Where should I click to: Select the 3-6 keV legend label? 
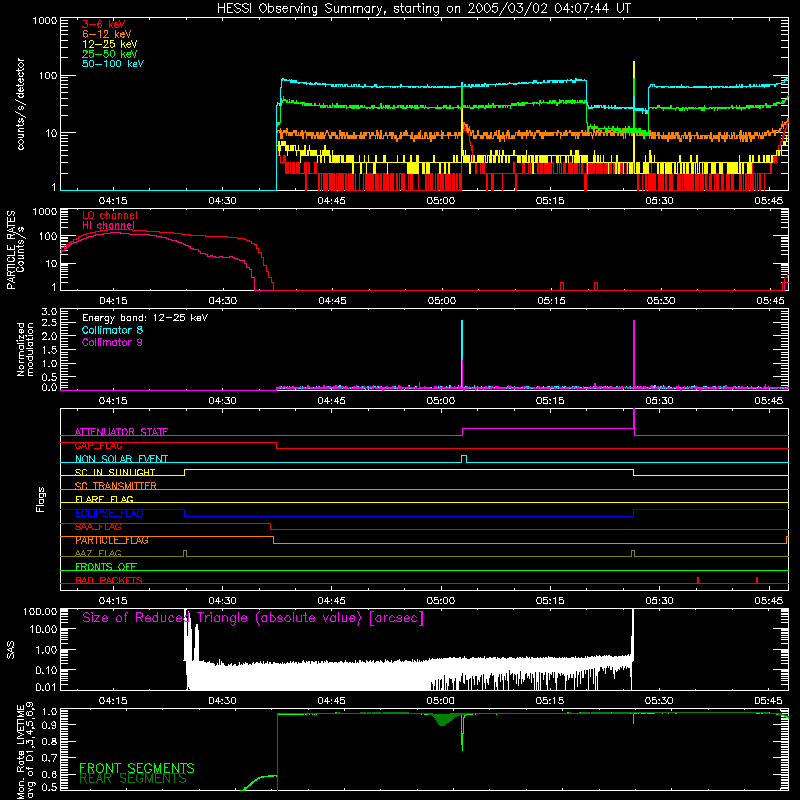click(104, 24)
